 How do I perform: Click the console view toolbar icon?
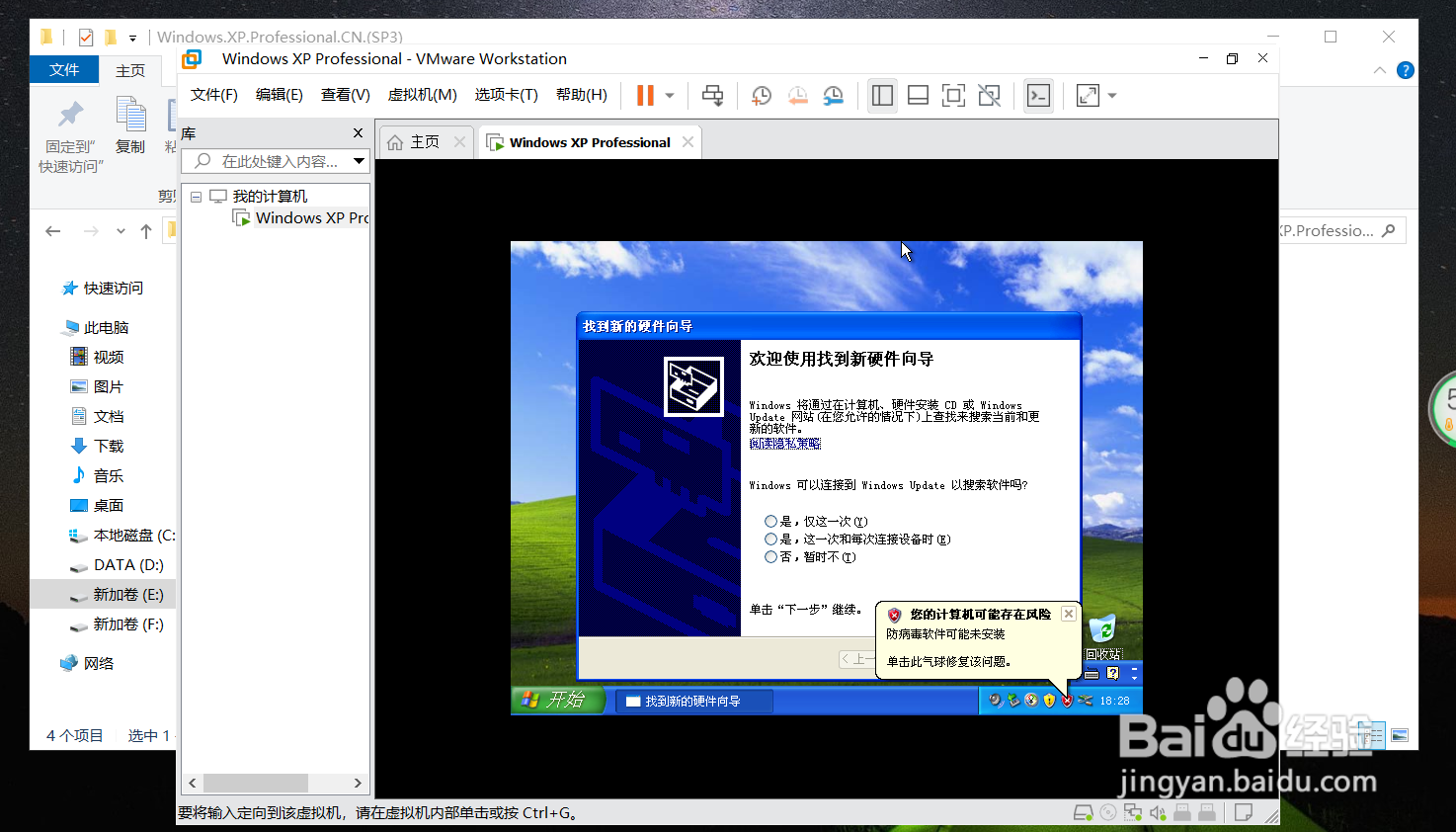1038,96
